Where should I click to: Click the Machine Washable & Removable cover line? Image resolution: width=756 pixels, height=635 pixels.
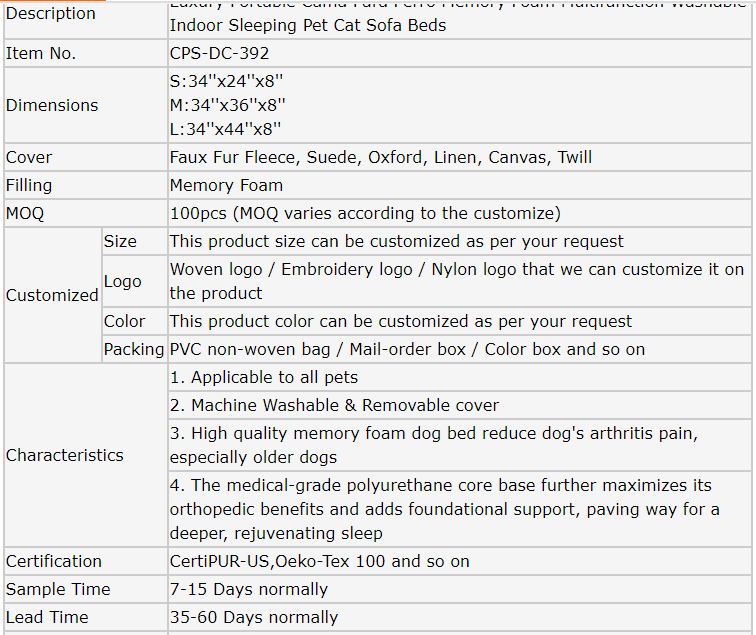334,405
